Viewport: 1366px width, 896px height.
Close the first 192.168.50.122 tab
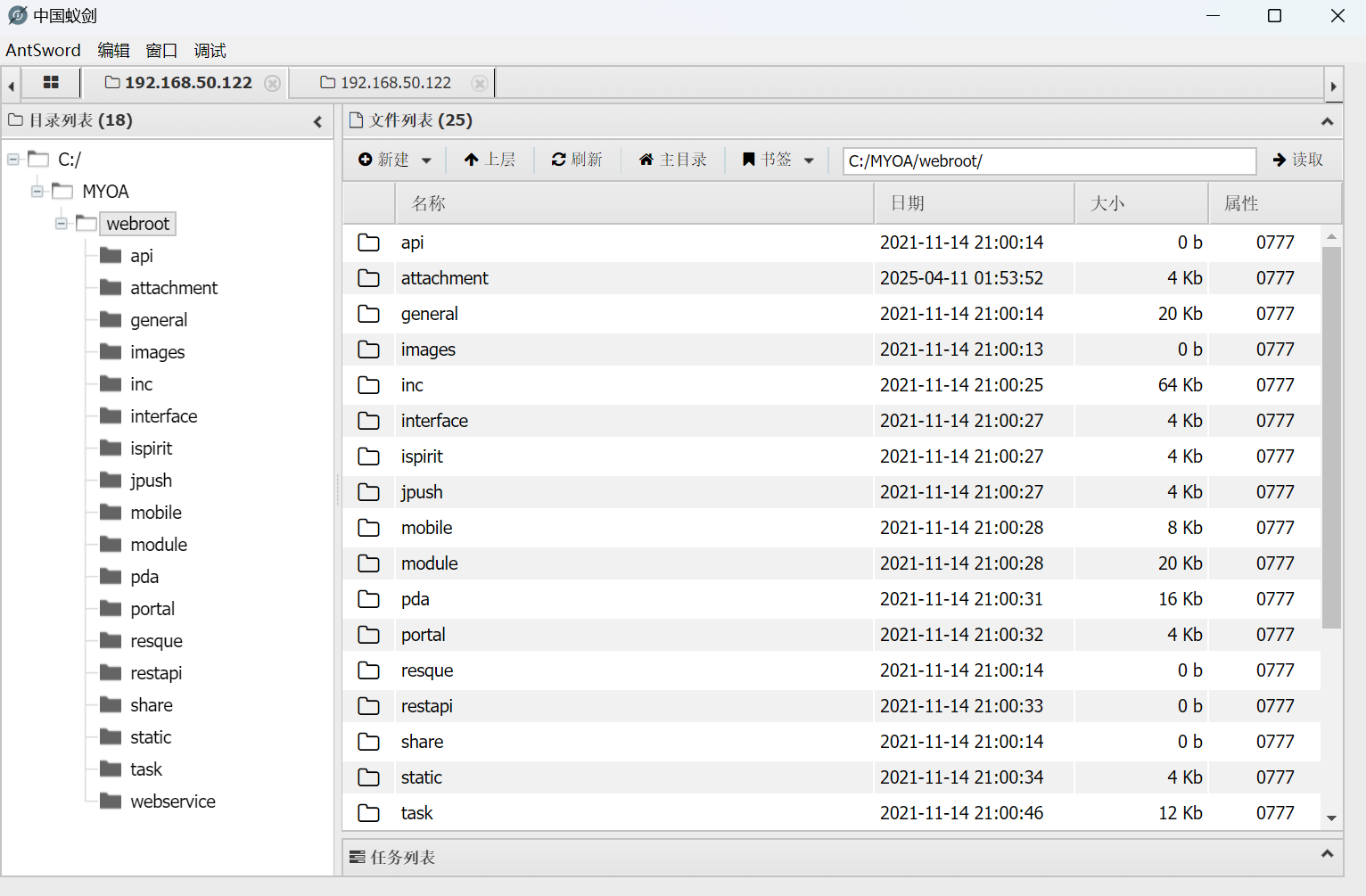pos(273,83)
